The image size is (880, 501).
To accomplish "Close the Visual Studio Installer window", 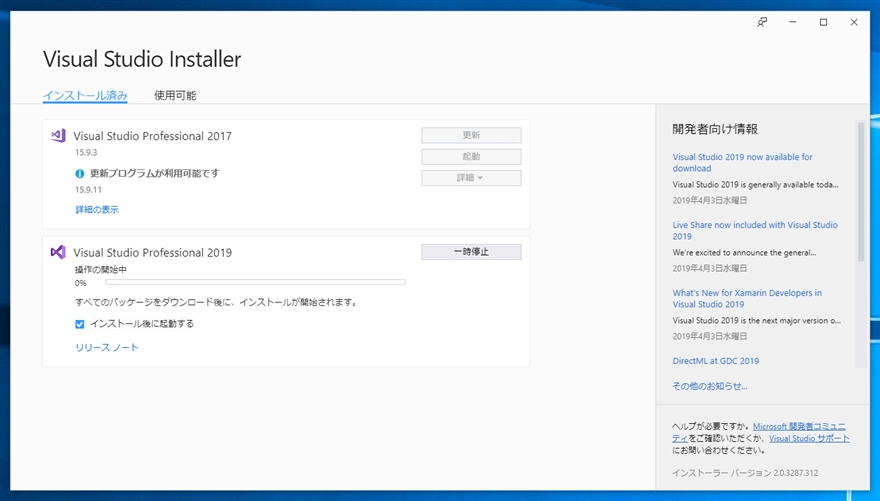I will [854, 22].
